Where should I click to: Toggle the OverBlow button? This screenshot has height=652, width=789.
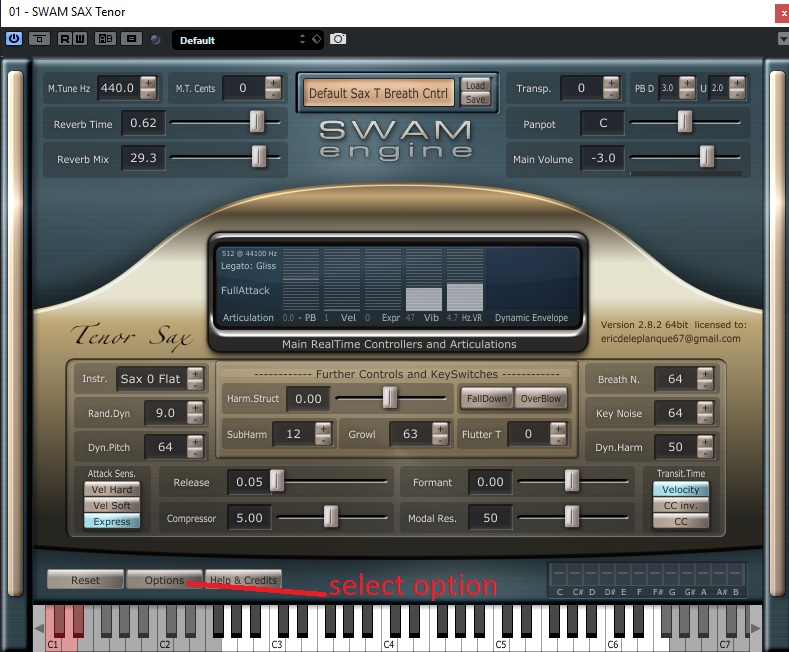coord(541,398)
